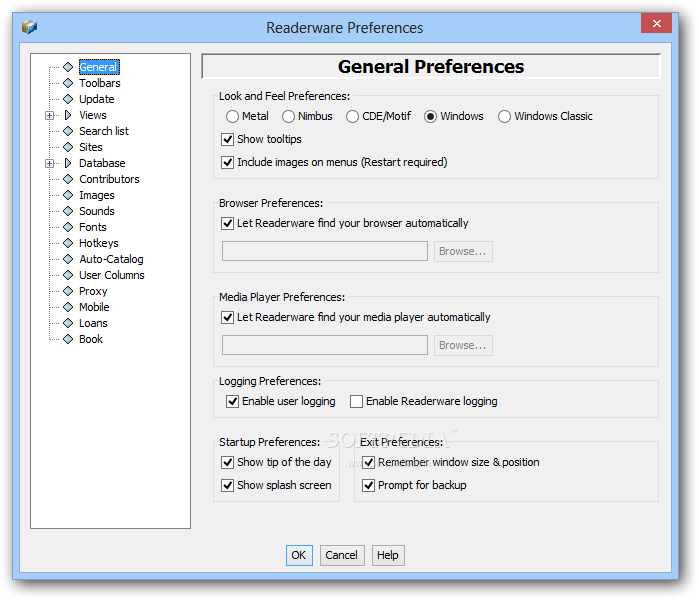Choose the Windows Classic look and feel
The image size is (699, 600).
[504, 117]
